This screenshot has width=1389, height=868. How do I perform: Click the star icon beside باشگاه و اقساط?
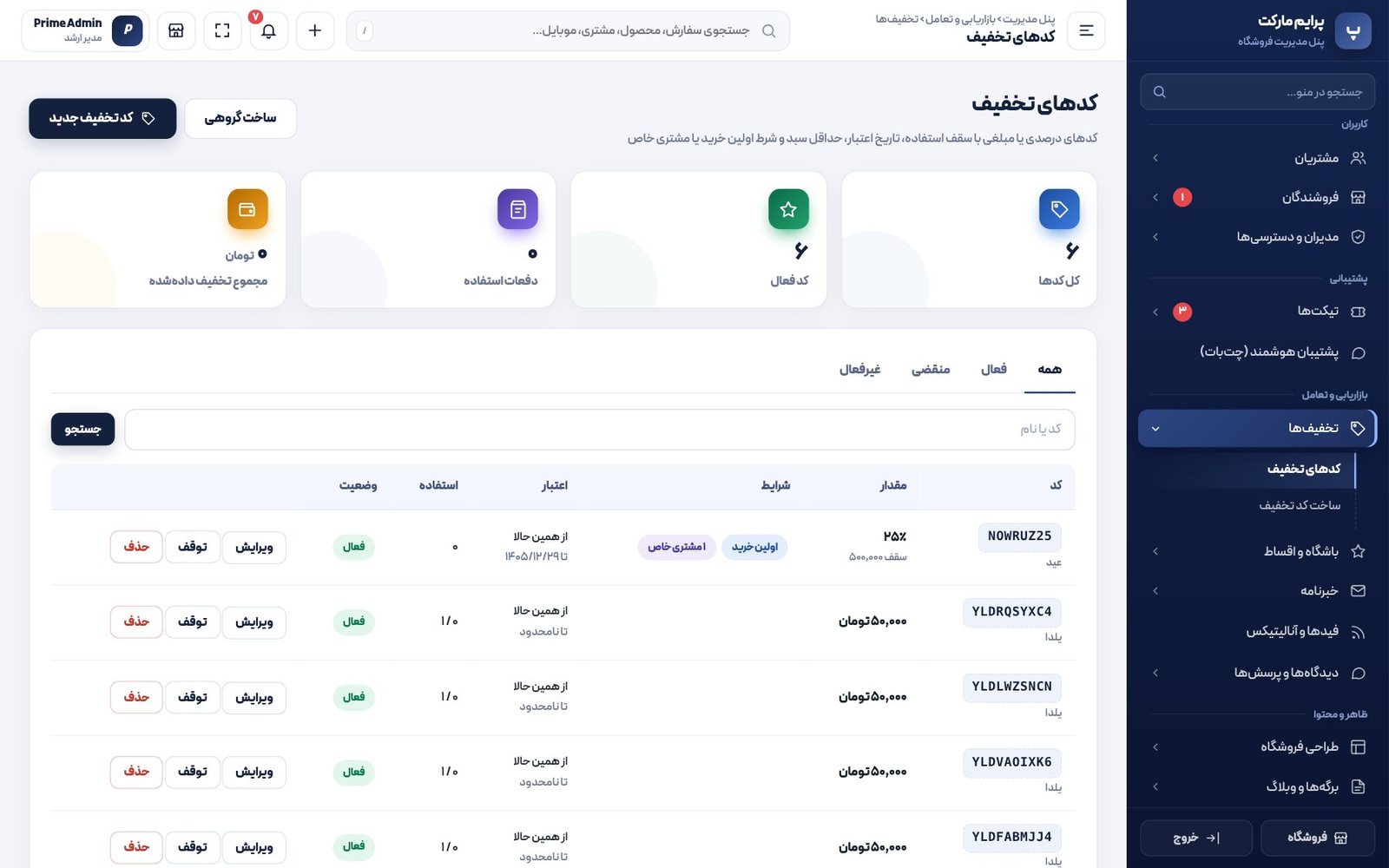point(1359,551)
